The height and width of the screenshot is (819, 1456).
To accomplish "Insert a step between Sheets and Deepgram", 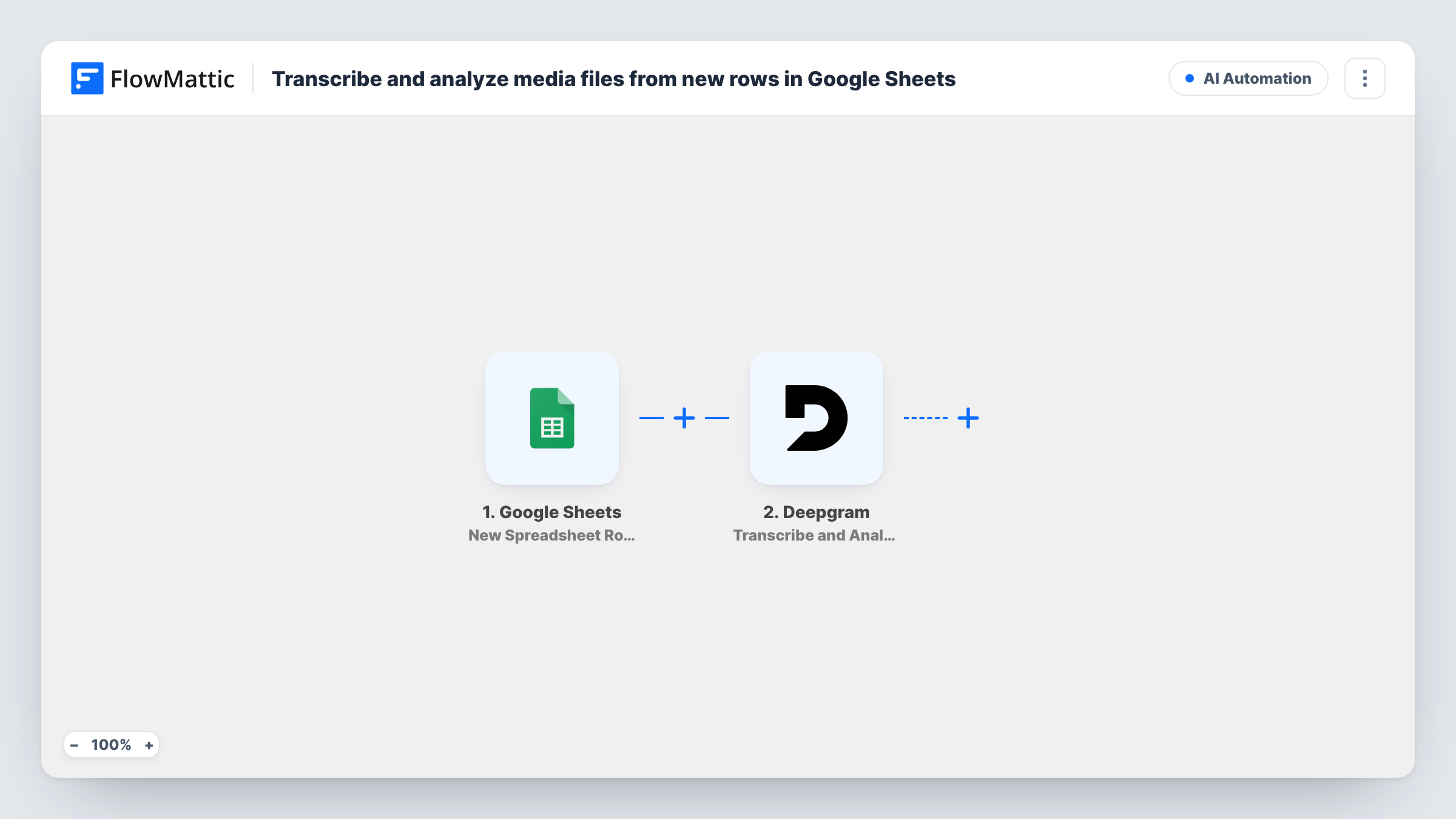I will [x=684, y=418].
